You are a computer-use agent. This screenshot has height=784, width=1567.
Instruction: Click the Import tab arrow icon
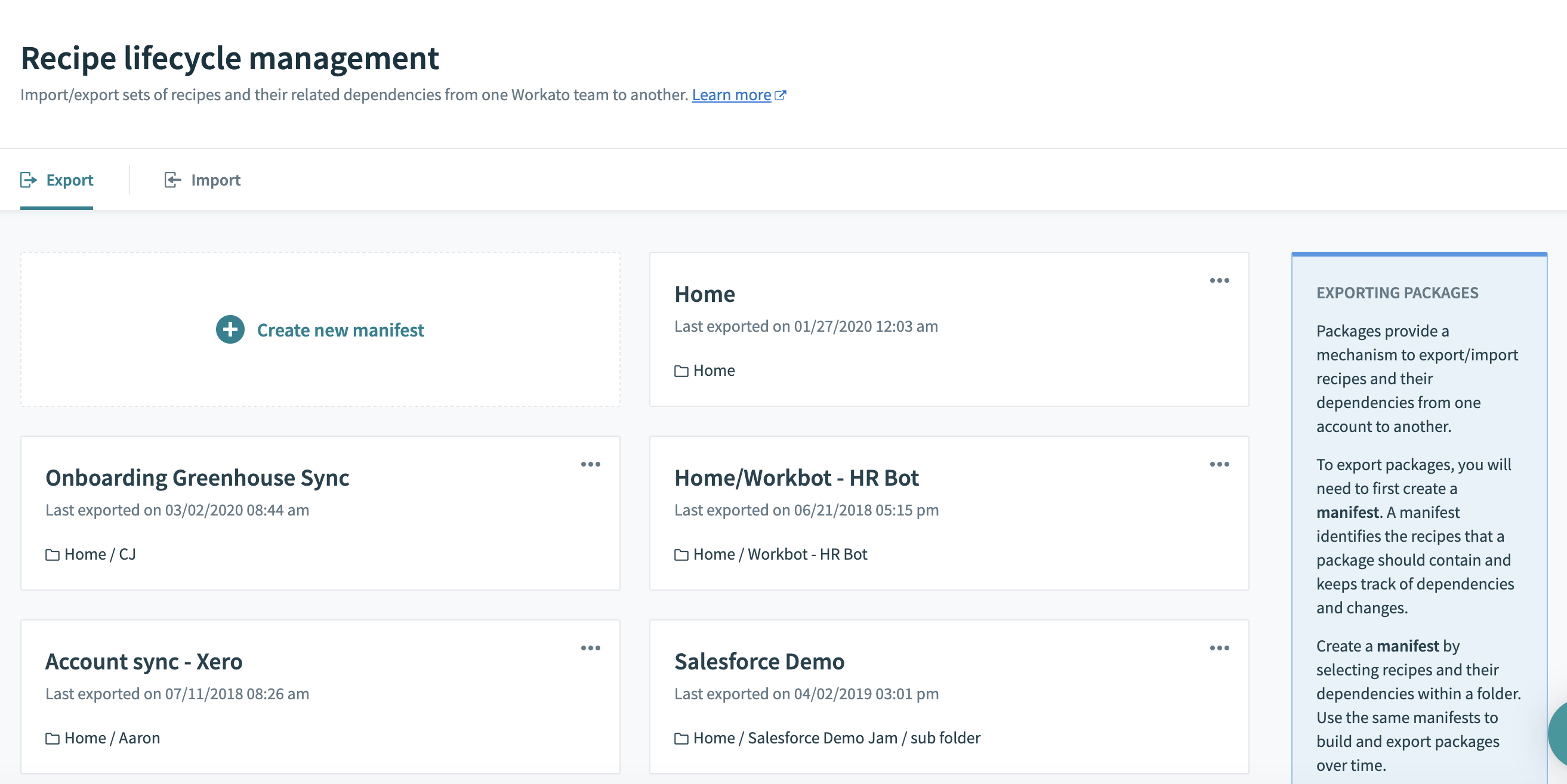(x=172, y=180)
